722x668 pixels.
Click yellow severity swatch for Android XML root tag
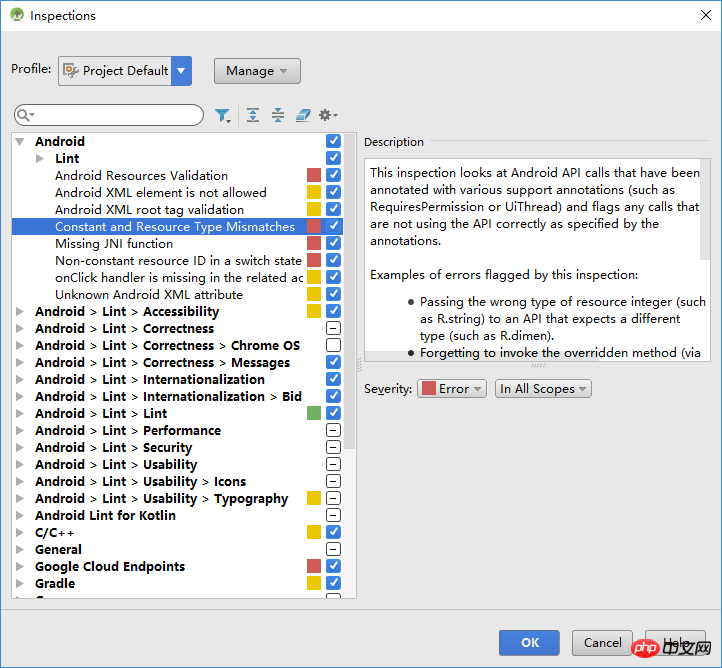(x=314, y=209)
